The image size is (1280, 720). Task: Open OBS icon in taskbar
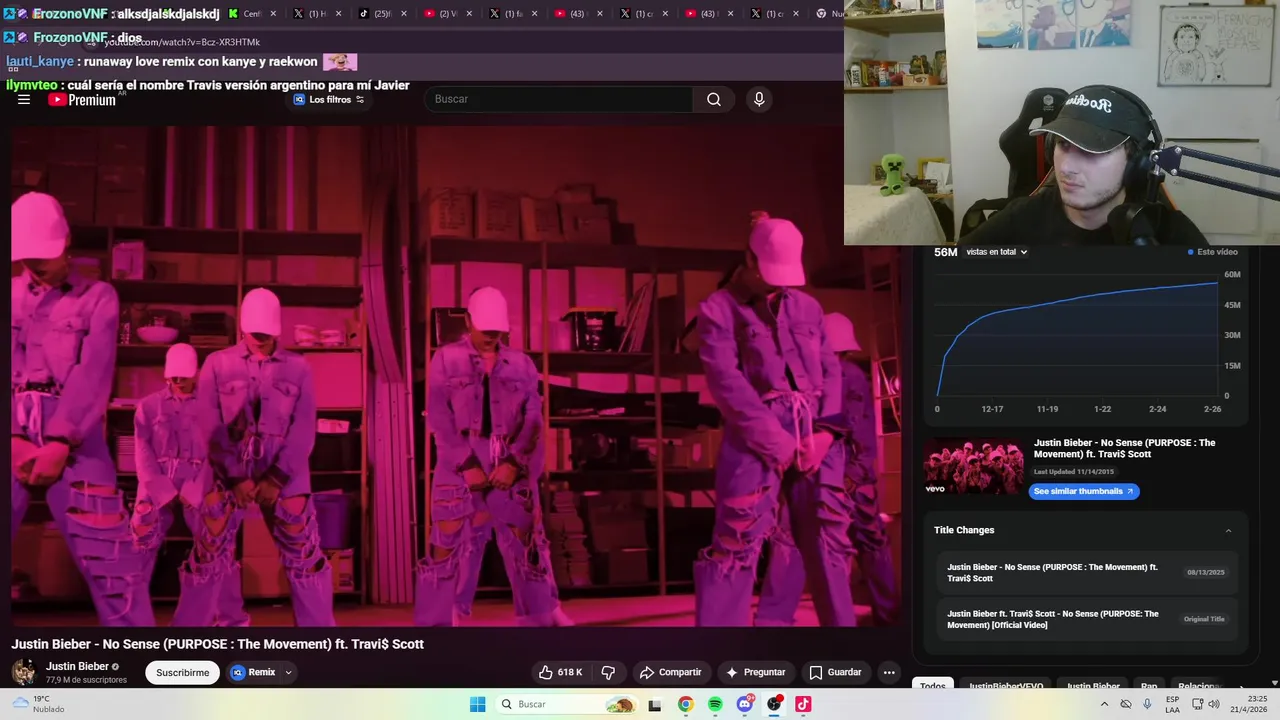click(774, 704)
